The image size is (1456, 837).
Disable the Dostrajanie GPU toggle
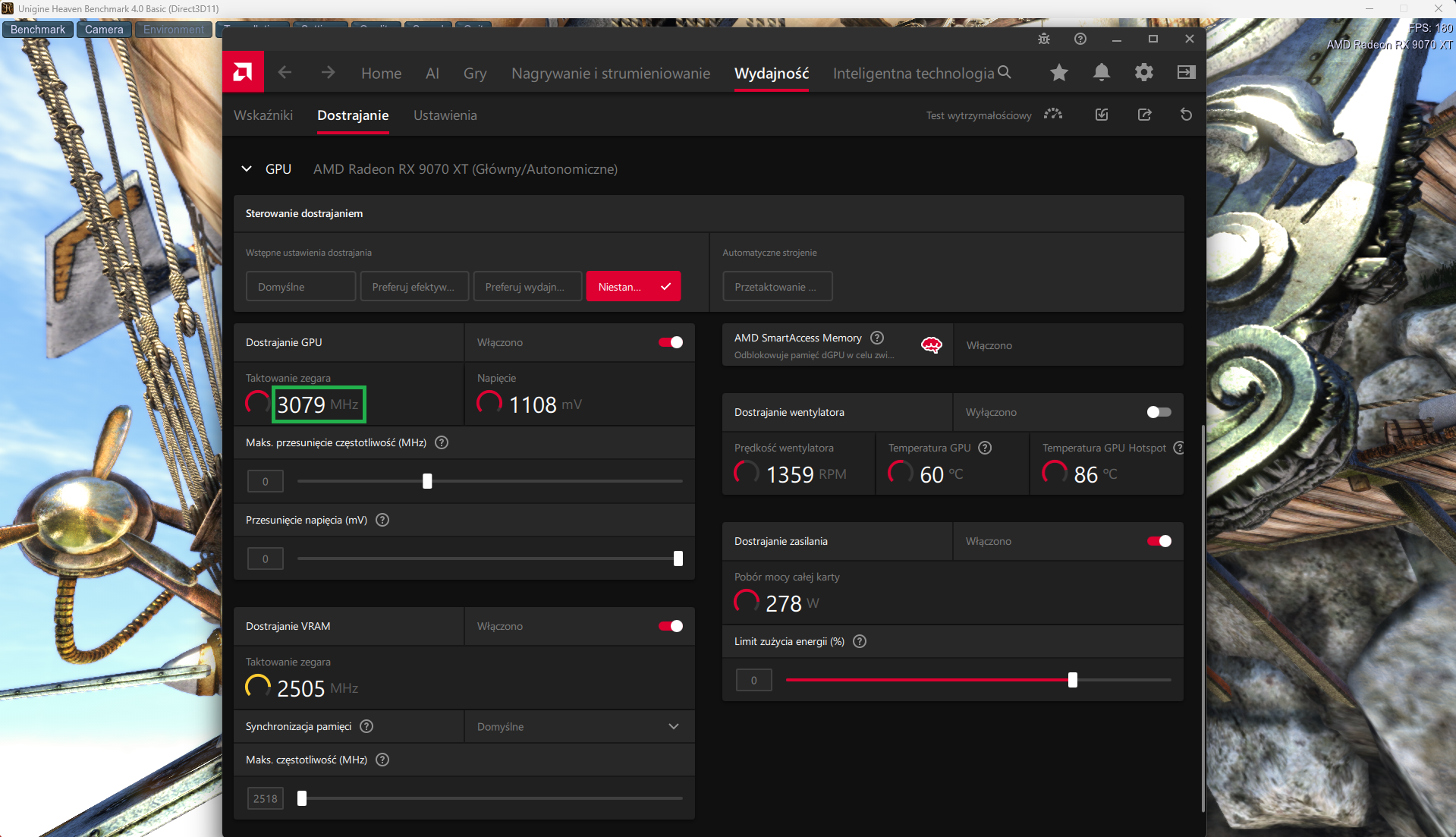pyautogui.click(x=671, y=342)
